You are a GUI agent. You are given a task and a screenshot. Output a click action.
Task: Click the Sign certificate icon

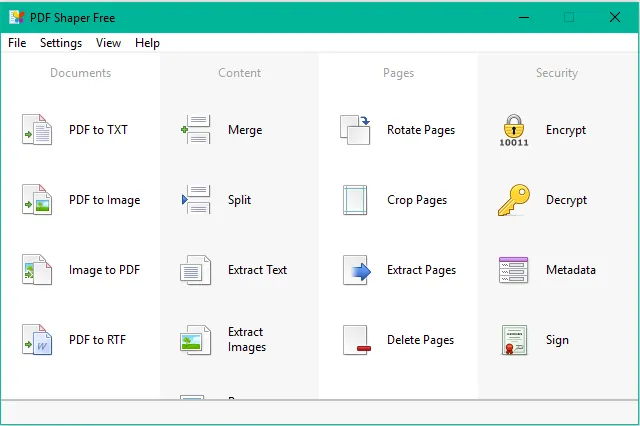tap(514, 340)
